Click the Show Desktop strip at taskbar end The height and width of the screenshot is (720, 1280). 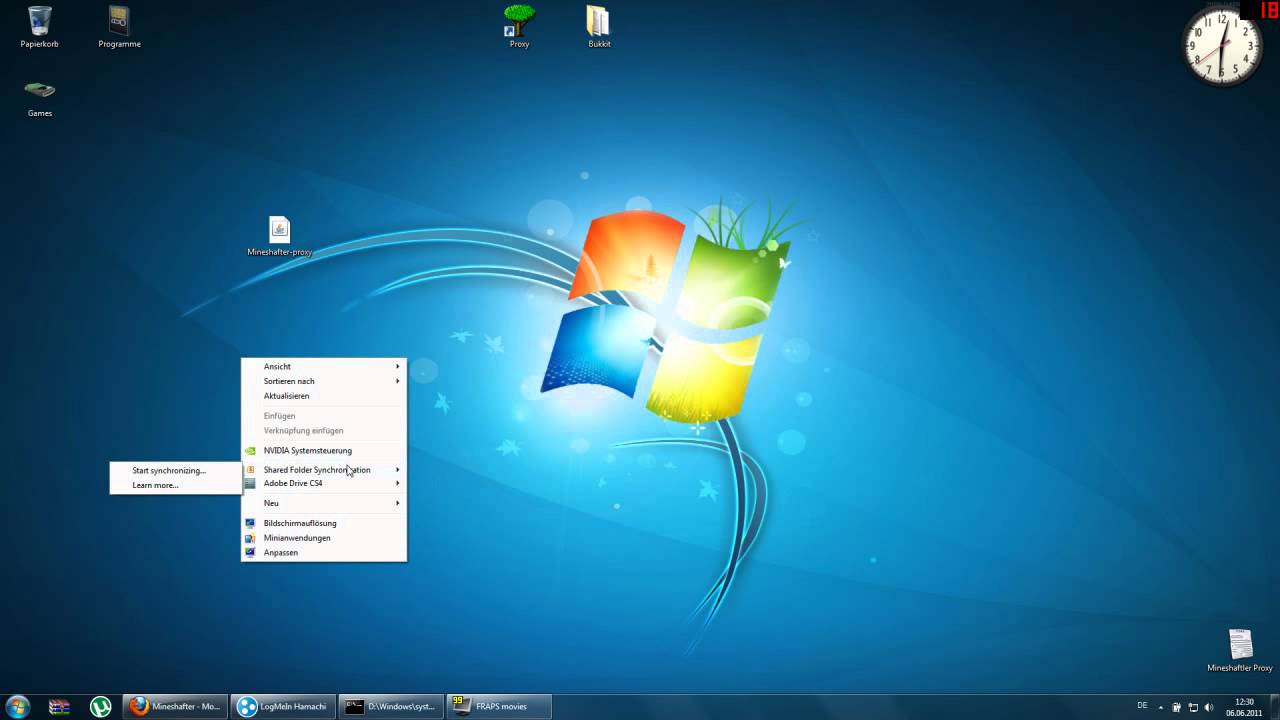pyautogui.click(x=1273, y=707)
